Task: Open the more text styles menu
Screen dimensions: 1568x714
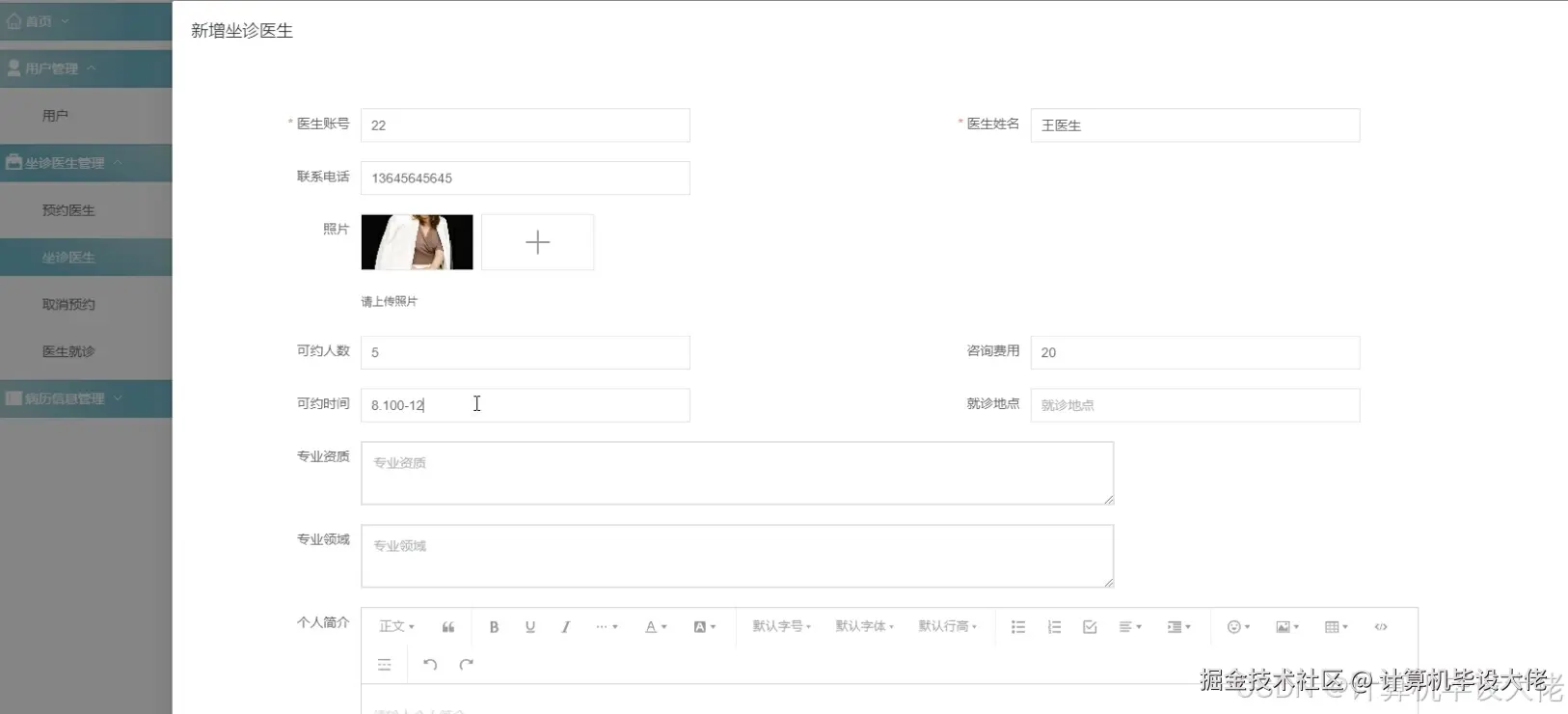Action: [x=607, y=627]
